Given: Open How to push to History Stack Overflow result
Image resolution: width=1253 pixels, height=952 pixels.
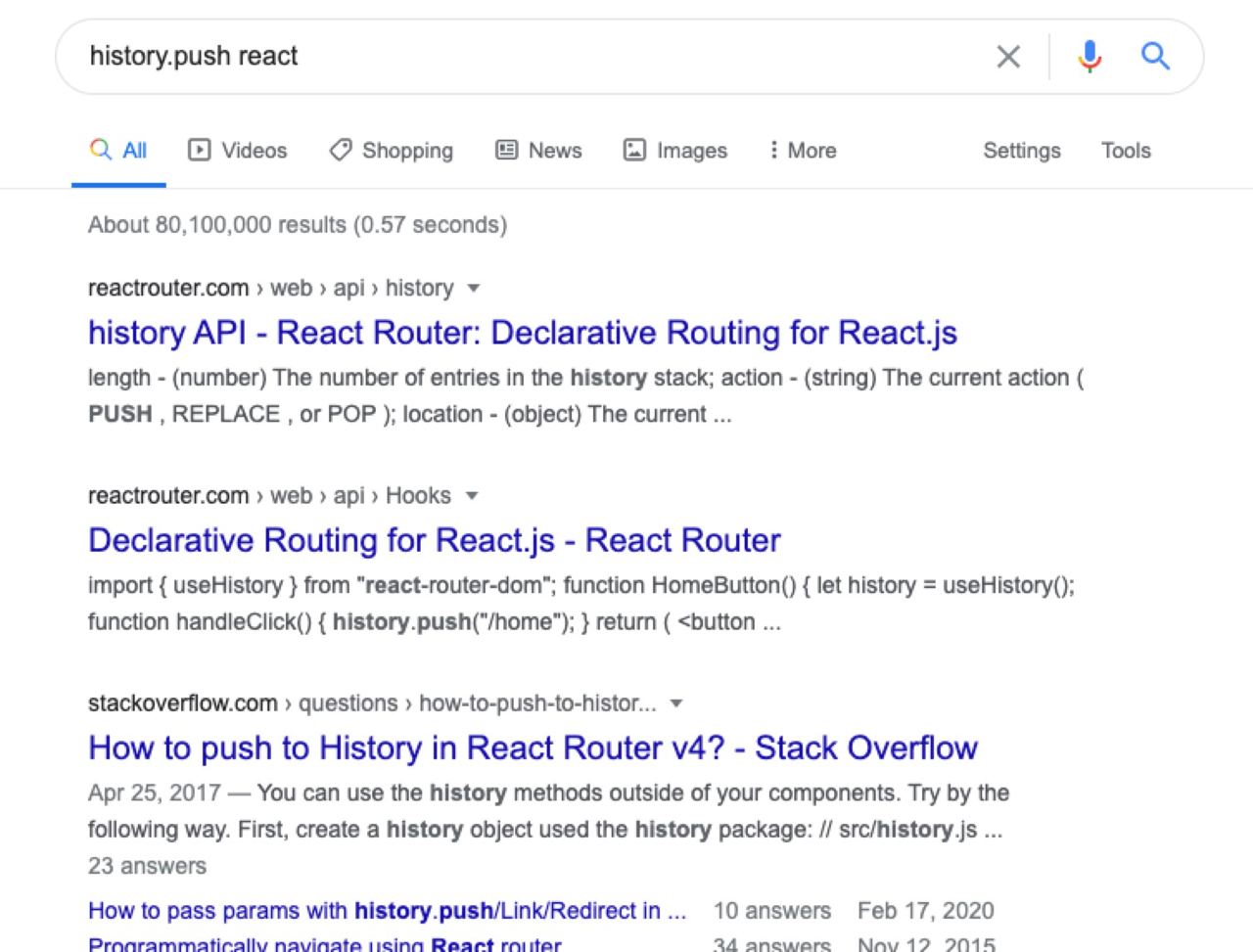Looking at the screenshot, I should point(533,748).
